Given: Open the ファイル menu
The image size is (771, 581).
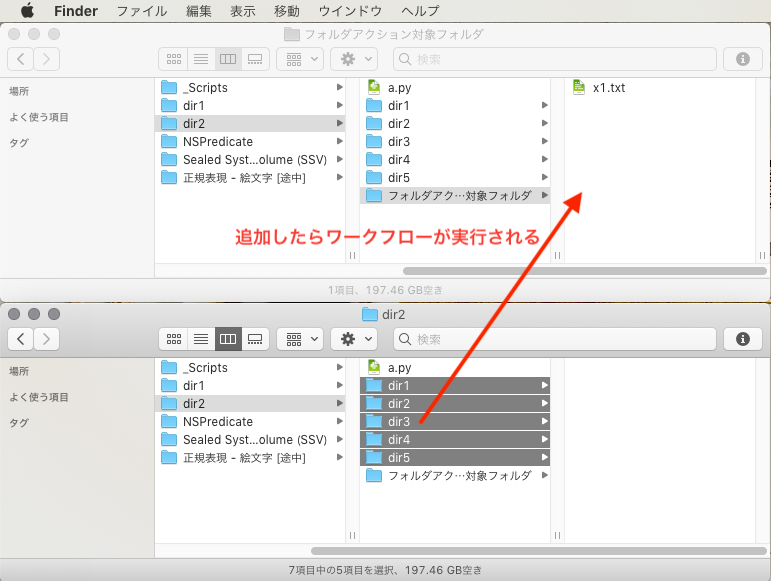Looking at the screenshot, I should 141,11.
